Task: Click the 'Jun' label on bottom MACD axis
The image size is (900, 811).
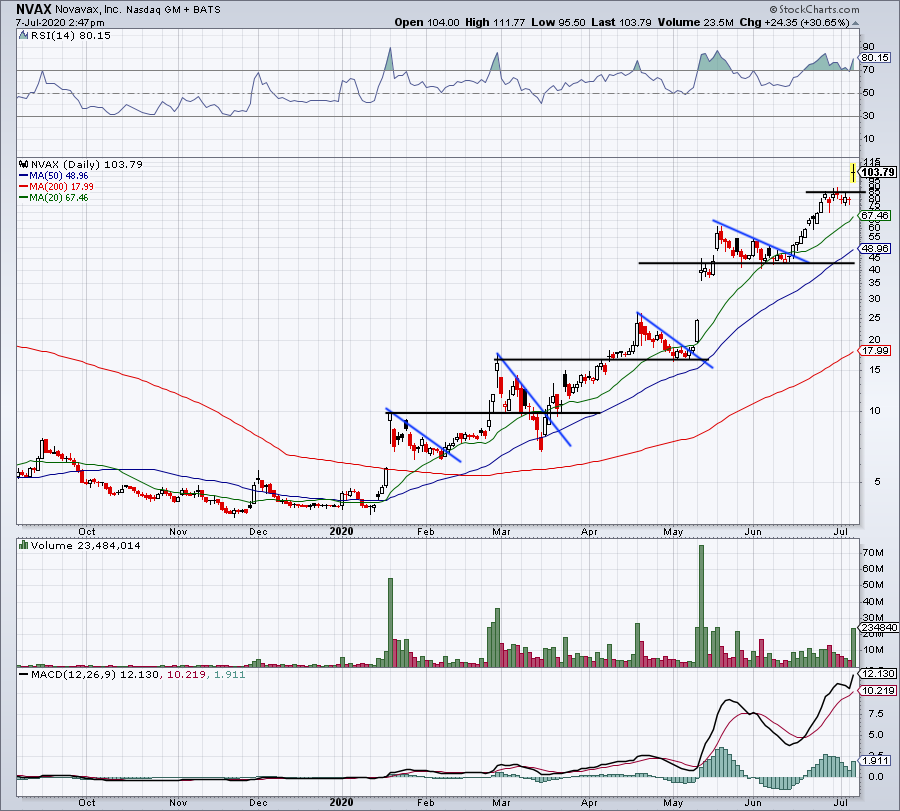Action: (x=753, y=802)
